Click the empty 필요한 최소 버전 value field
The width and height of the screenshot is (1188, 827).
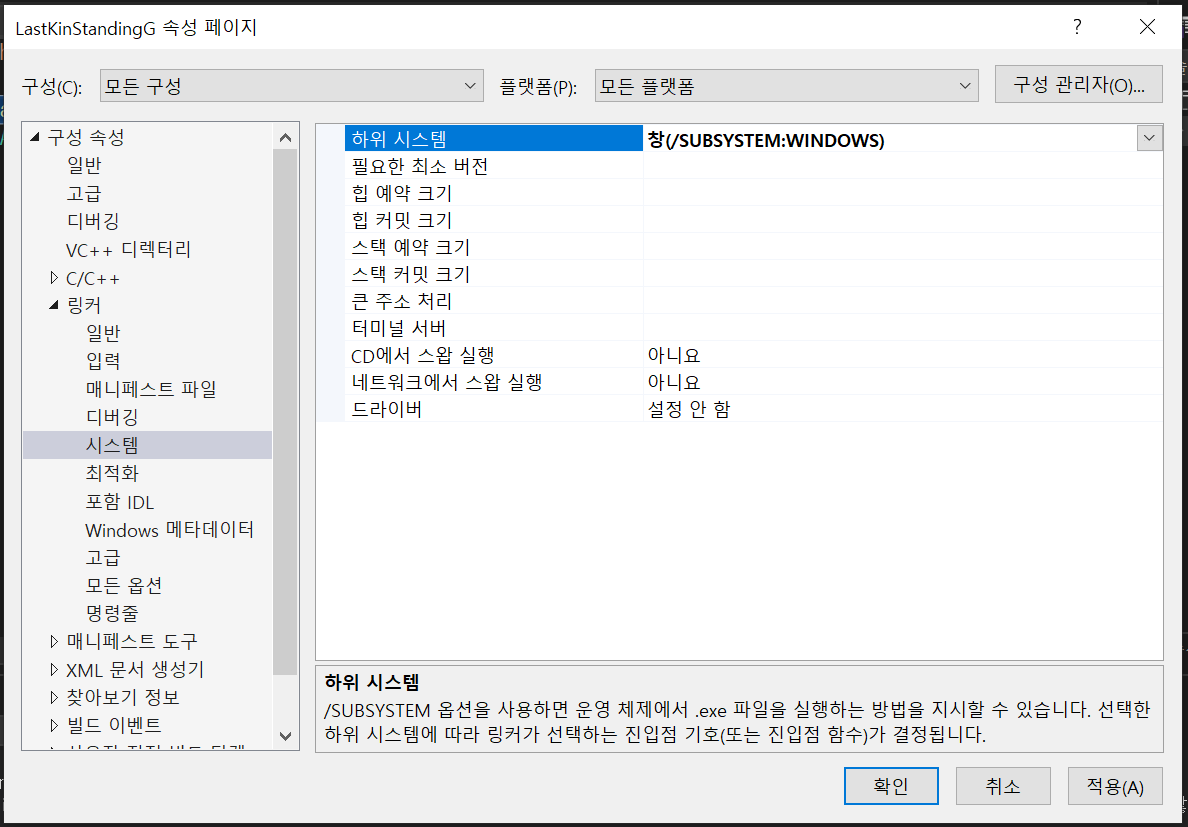pos(903,165)
